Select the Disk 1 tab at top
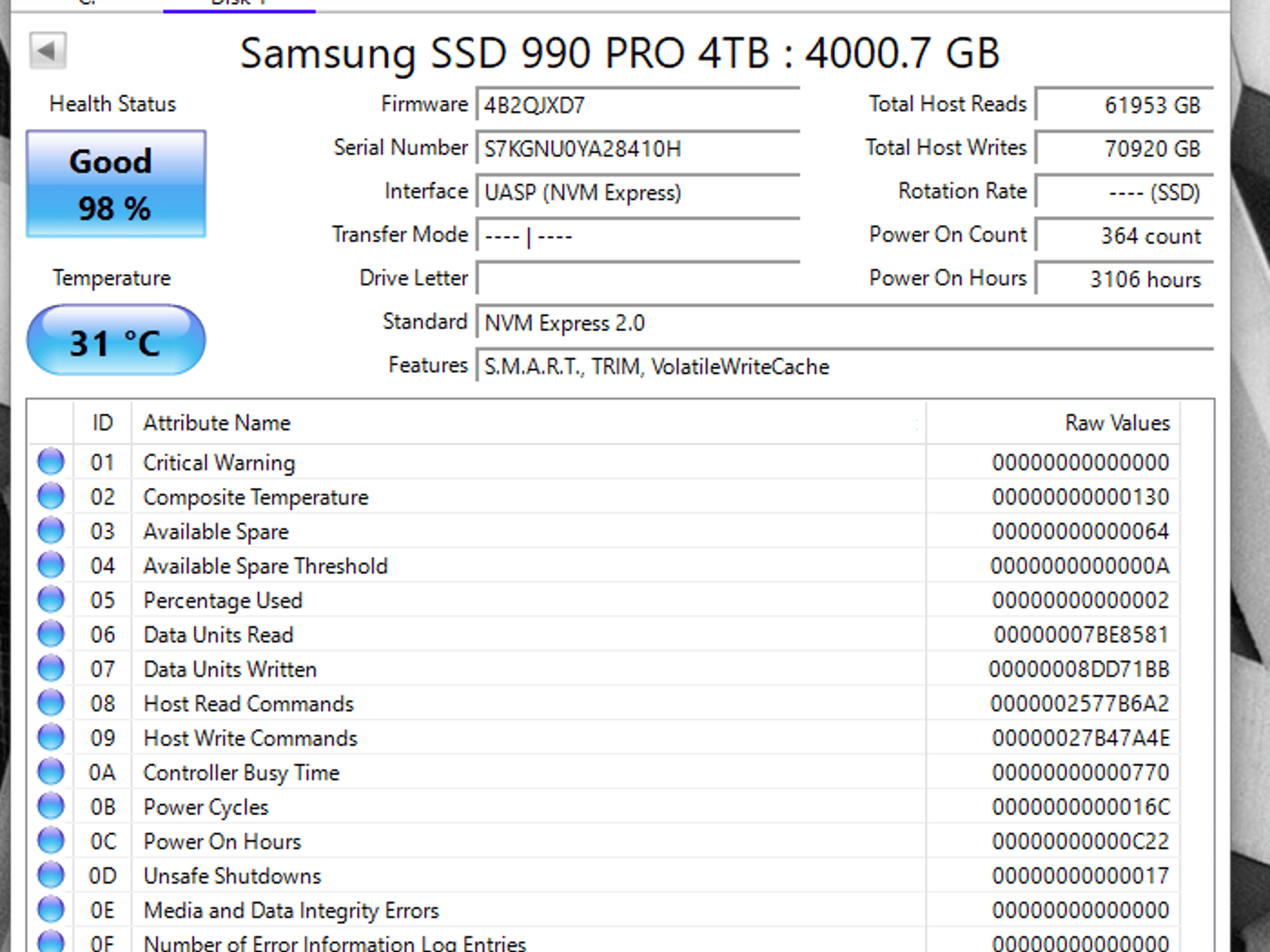 click(239, 5)
